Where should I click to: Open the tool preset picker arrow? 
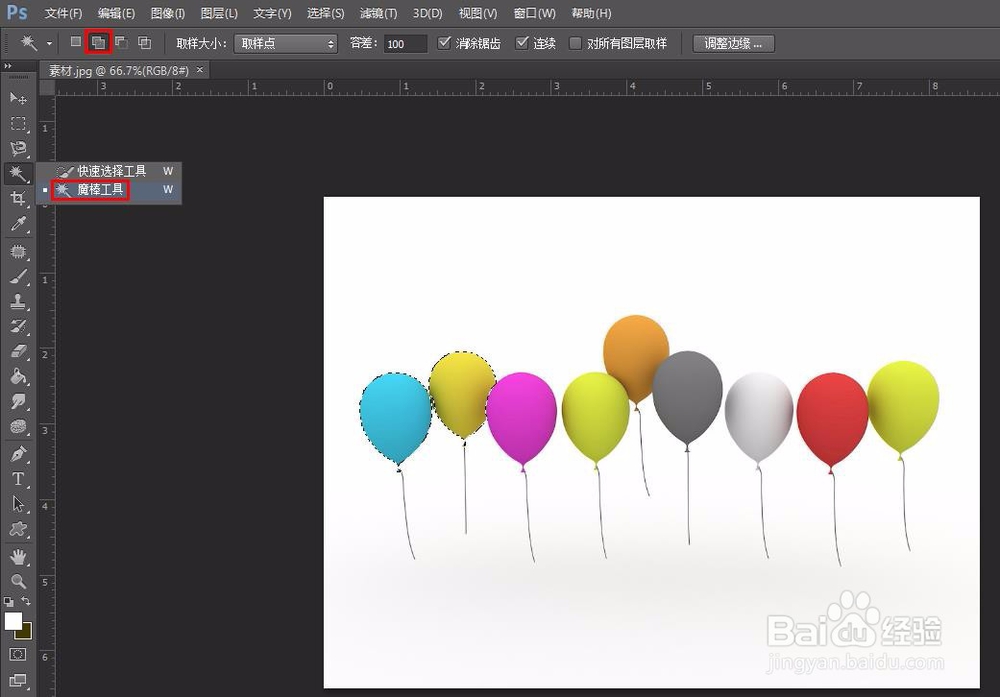click(x=49, y=44)
